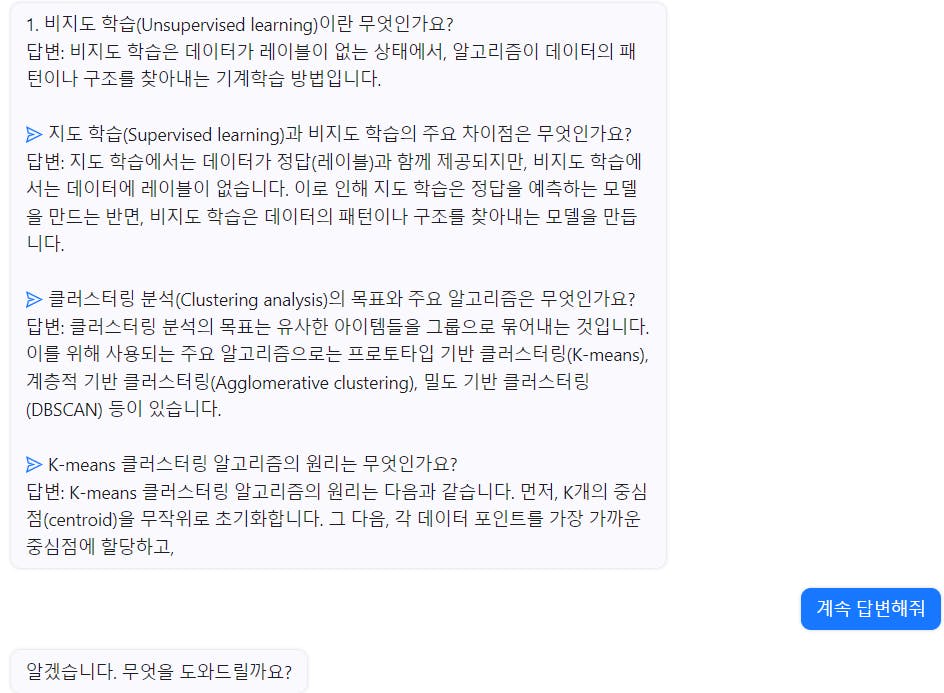Click the blue 계속 답변해줘 message bubble

point(871,609)
